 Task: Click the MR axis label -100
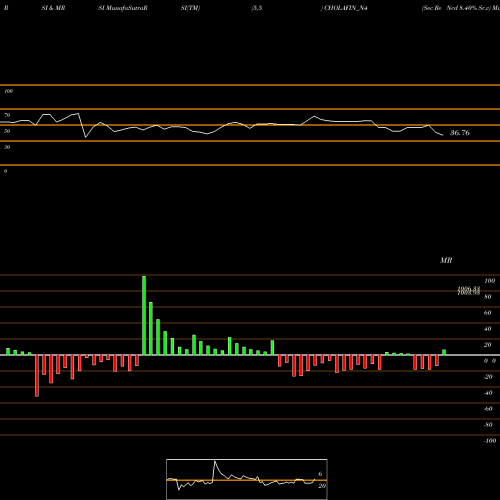click(490, 441)
